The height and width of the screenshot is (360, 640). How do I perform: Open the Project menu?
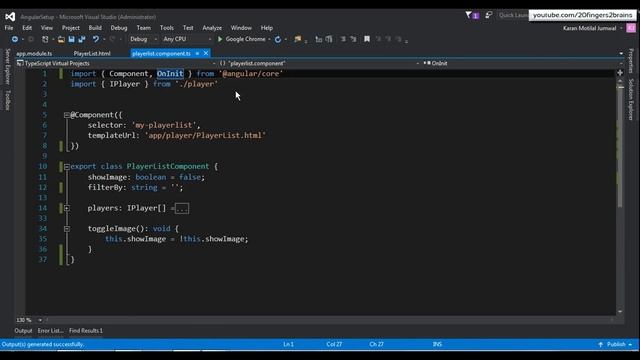coord(71,28)
